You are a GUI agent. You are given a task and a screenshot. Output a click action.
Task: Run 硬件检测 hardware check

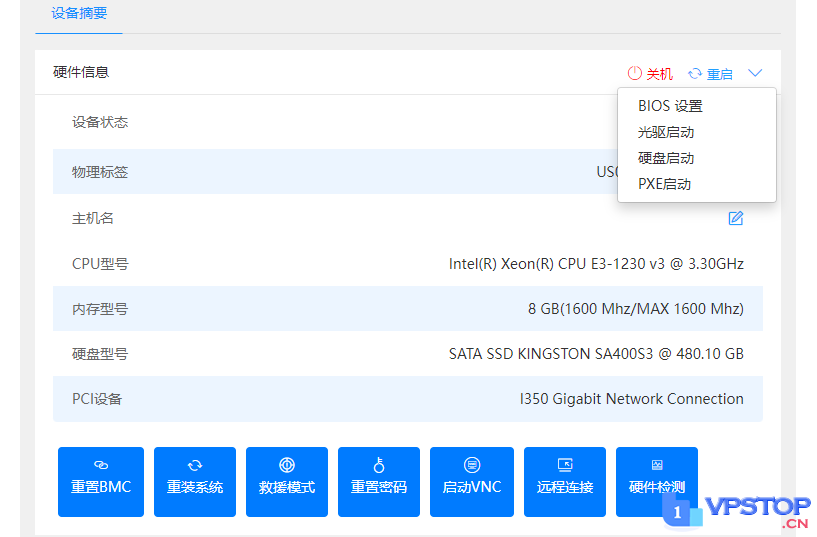point(657,482)
